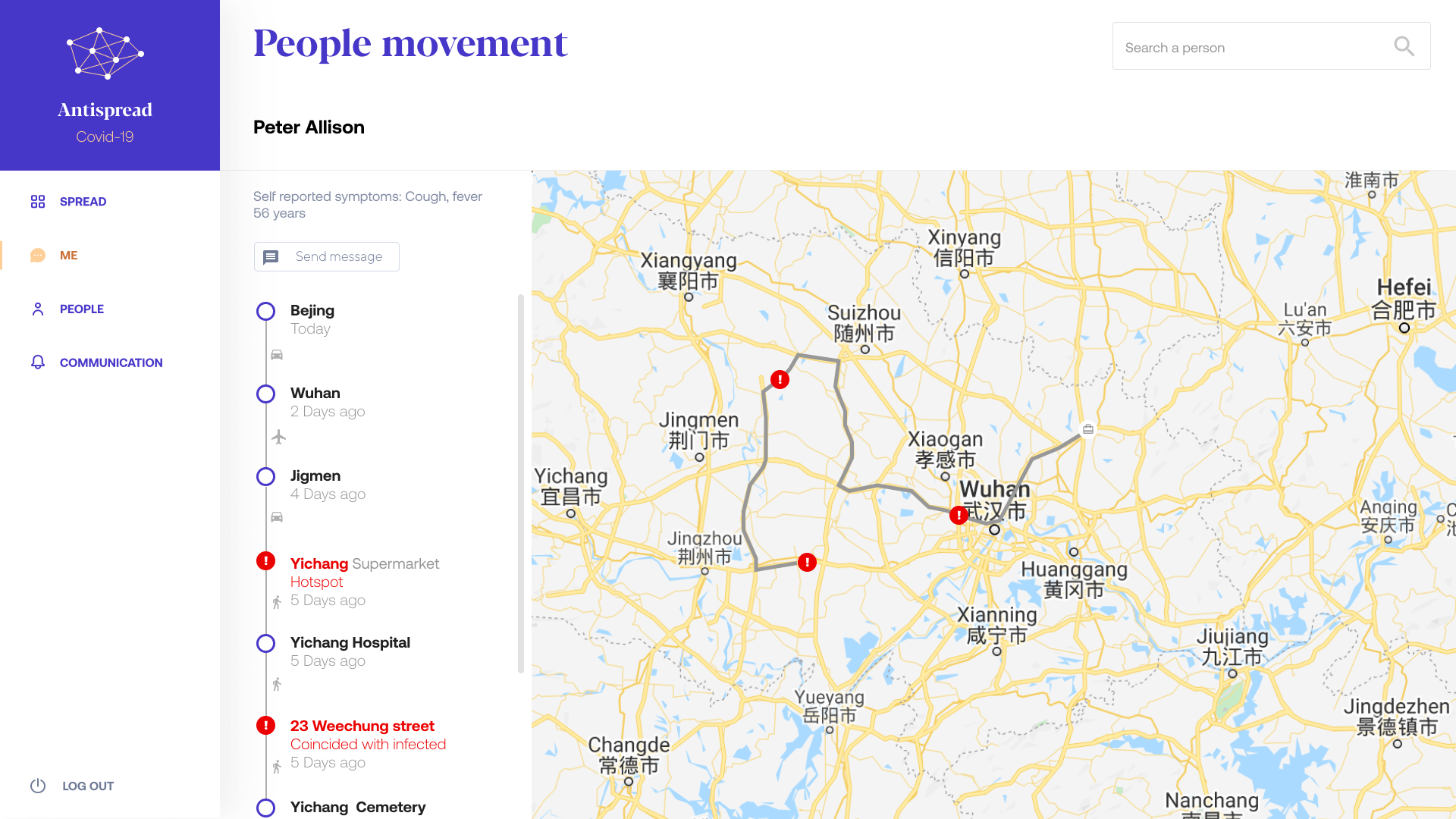This screenshot has height=819, width=1456.
Task: Click the Send message button
Action: click(x=327, y=257)
